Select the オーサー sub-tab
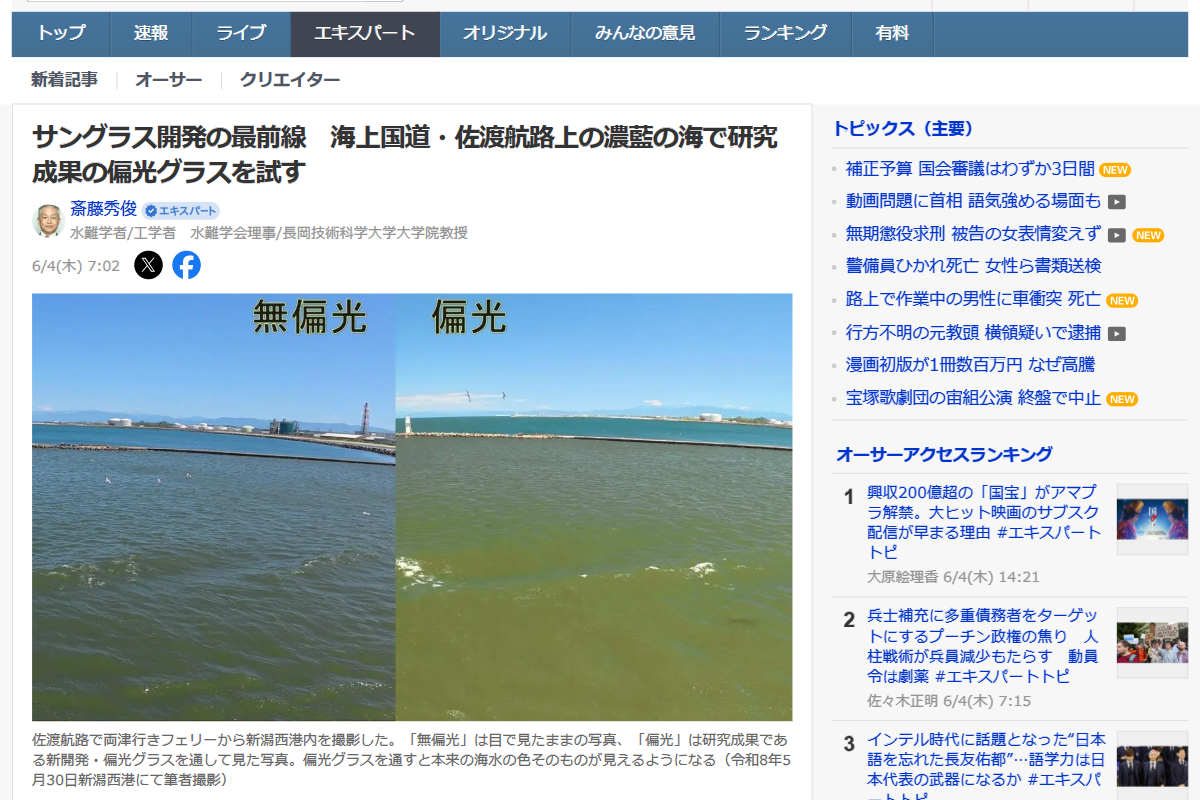The width and height of the screenshot is (1200, 800). click(168, 80)
